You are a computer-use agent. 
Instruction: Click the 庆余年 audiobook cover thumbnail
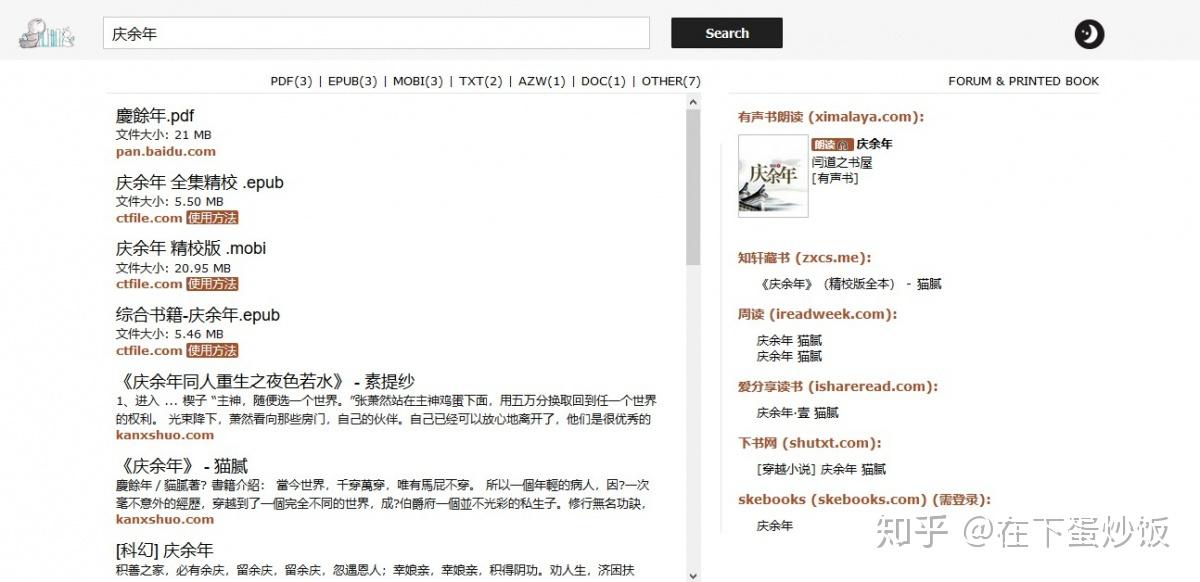pyautogui.click(x=773, y=176)
